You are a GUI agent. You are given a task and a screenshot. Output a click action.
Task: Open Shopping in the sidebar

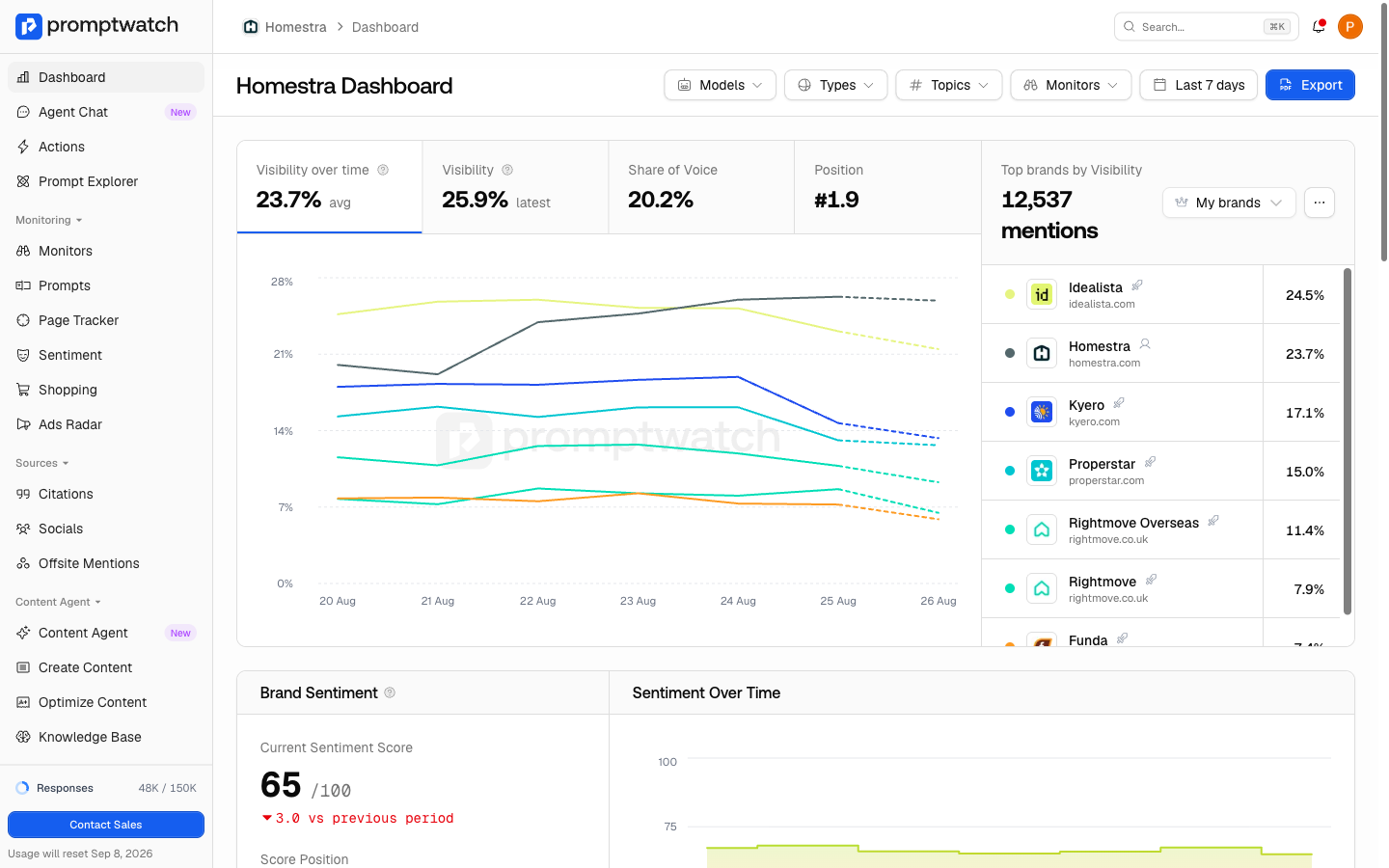pos(106,390)
